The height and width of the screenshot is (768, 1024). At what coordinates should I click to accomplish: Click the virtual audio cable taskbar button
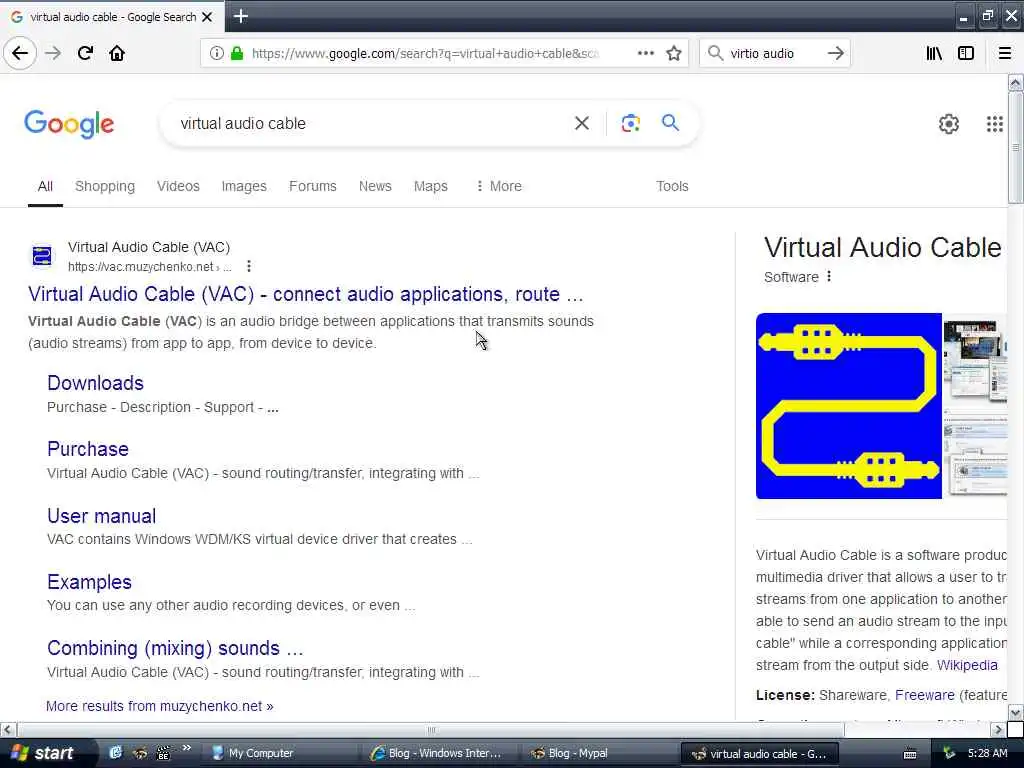pyautogui.click(x=761, y=753)
